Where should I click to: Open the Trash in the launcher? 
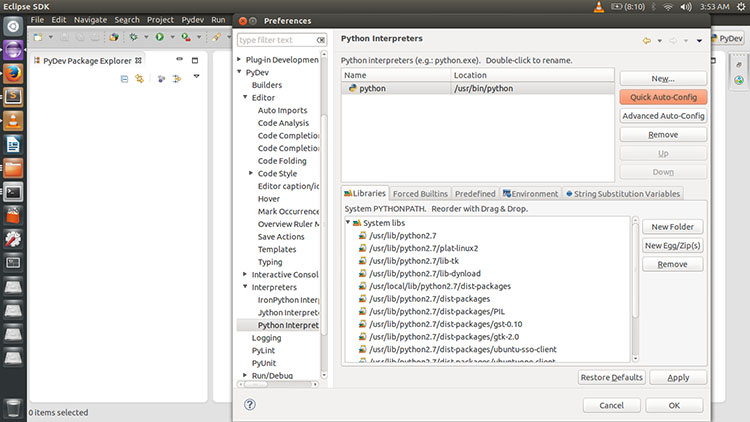[x=13, y=409]
